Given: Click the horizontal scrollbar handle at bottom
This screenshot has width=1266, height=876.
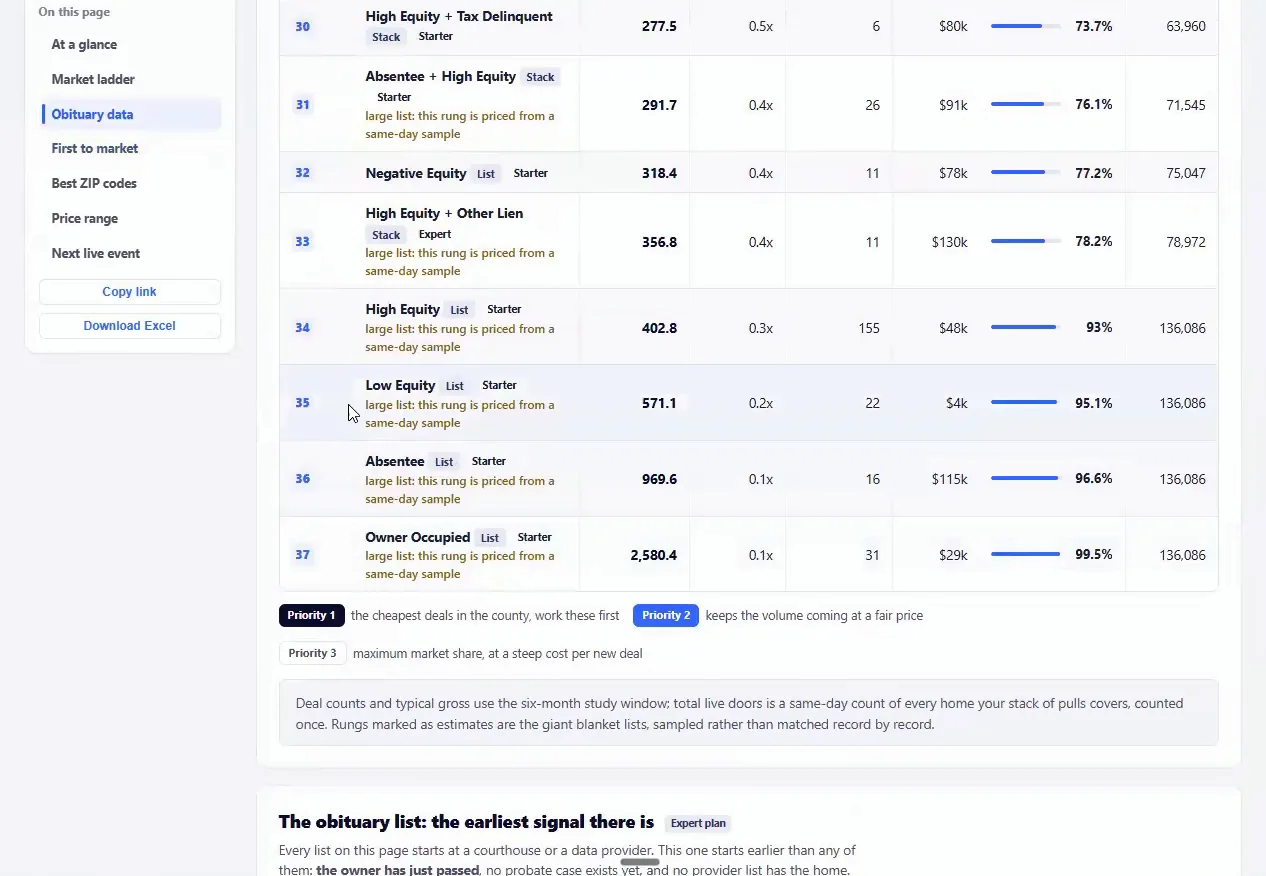Looking at the screenshot, I should point(640,862).
